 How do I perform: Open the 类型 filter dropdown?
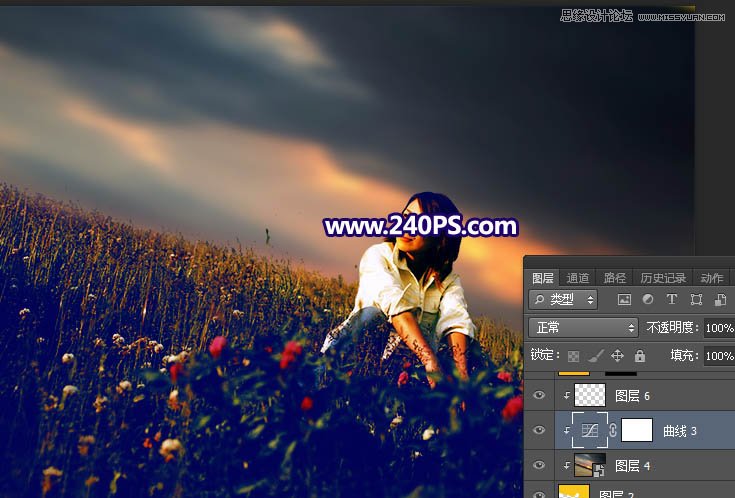coord(563,299)
